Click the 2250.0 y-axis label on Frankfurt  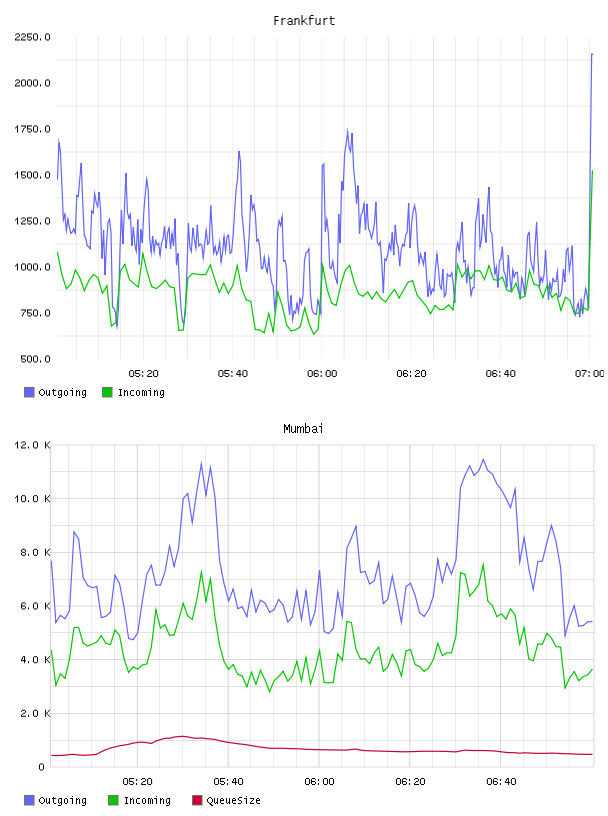point(32,37)
